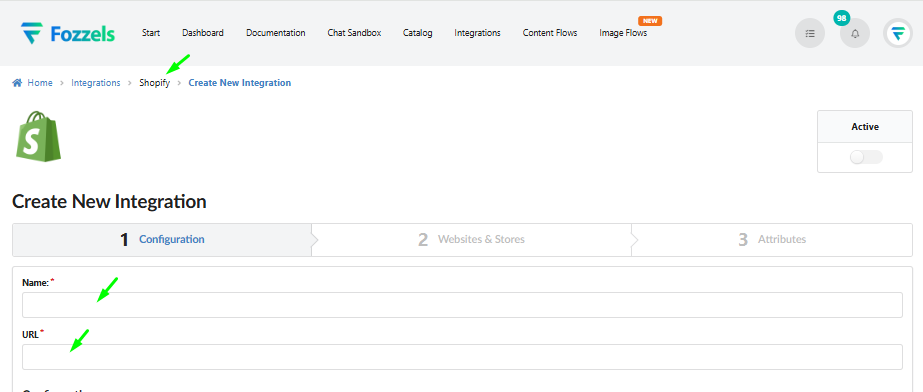
Task: Open the task list icon
Action: point(810,34)
